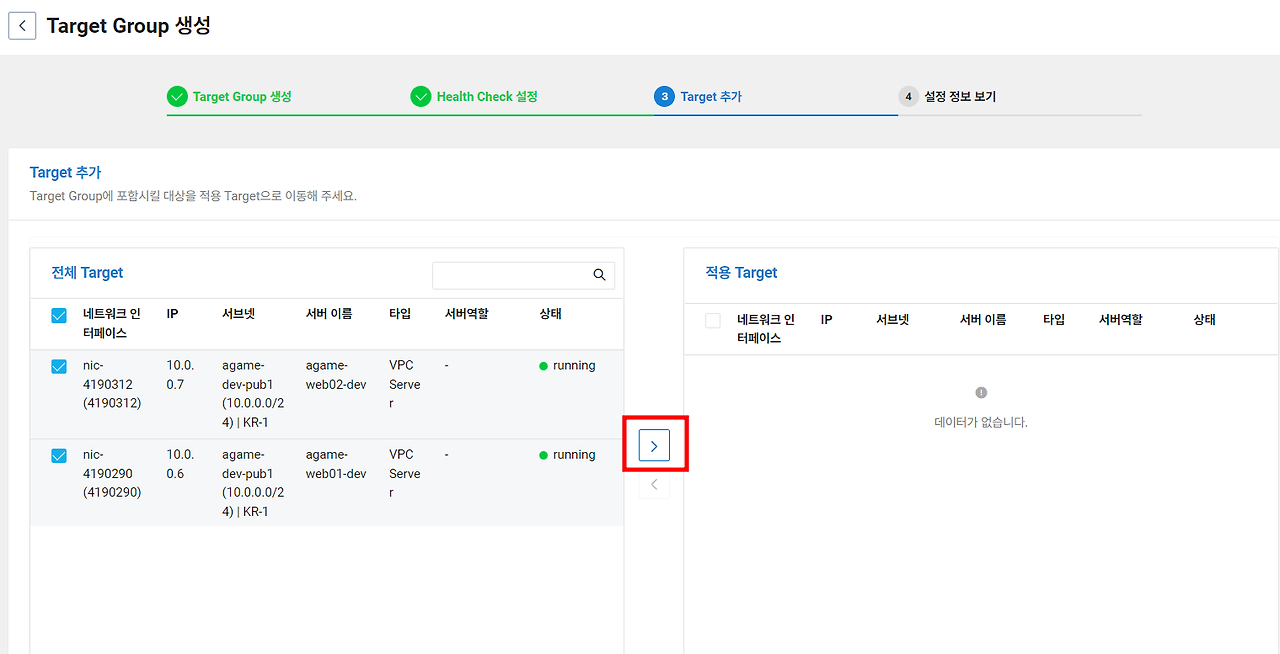Click the 서브넷 column header in 적용 Target
Viewport: 1280px width, 654px height.
pyautogui.click(x=892, y=320)
